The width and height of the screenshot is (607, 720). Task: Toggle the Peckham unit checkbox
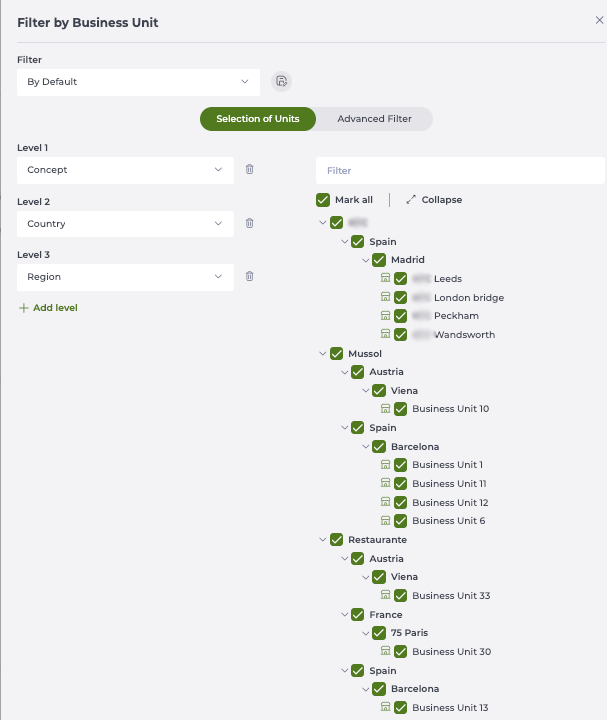(x=401, y=316)
